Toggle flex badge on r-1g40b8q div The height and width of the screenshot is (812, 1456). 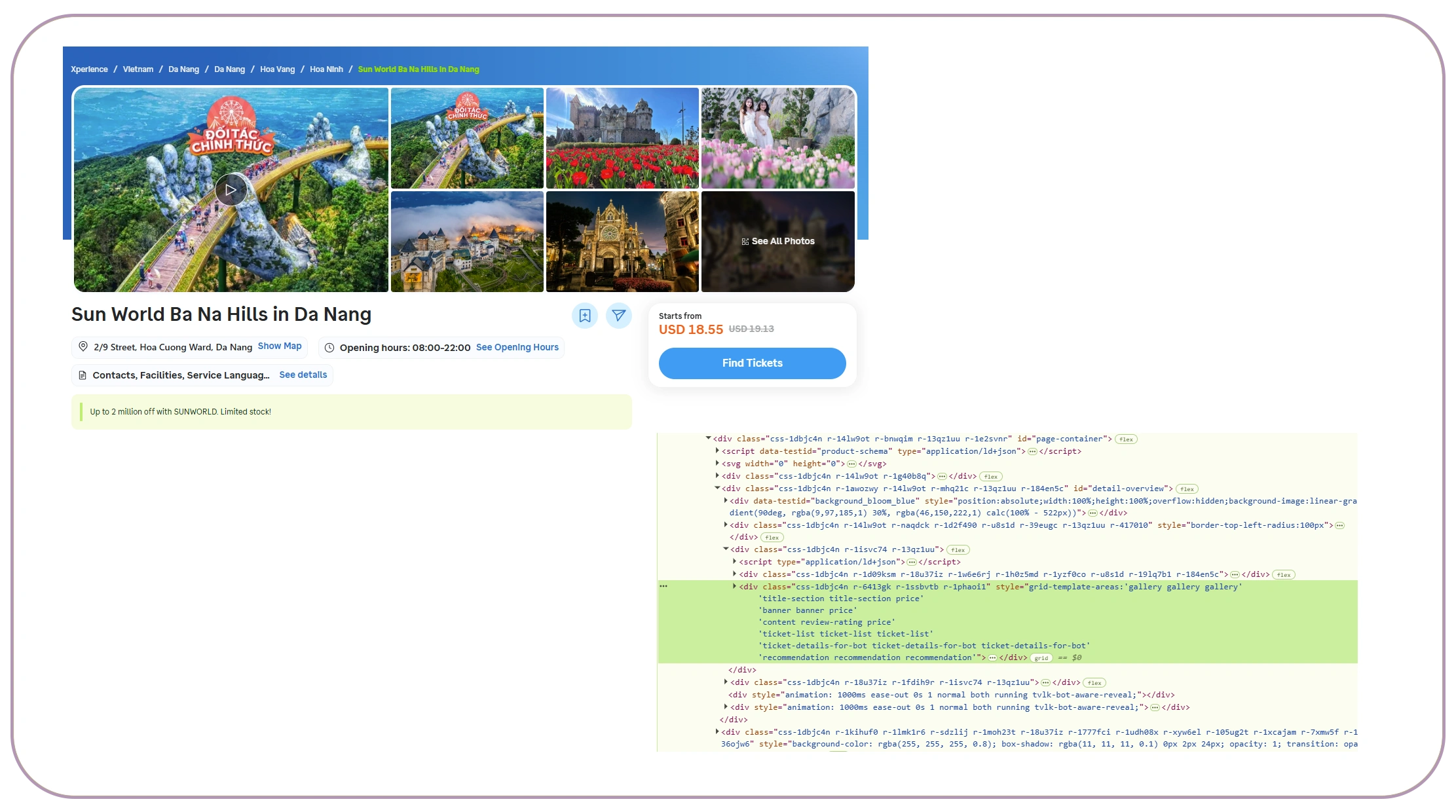991,477
